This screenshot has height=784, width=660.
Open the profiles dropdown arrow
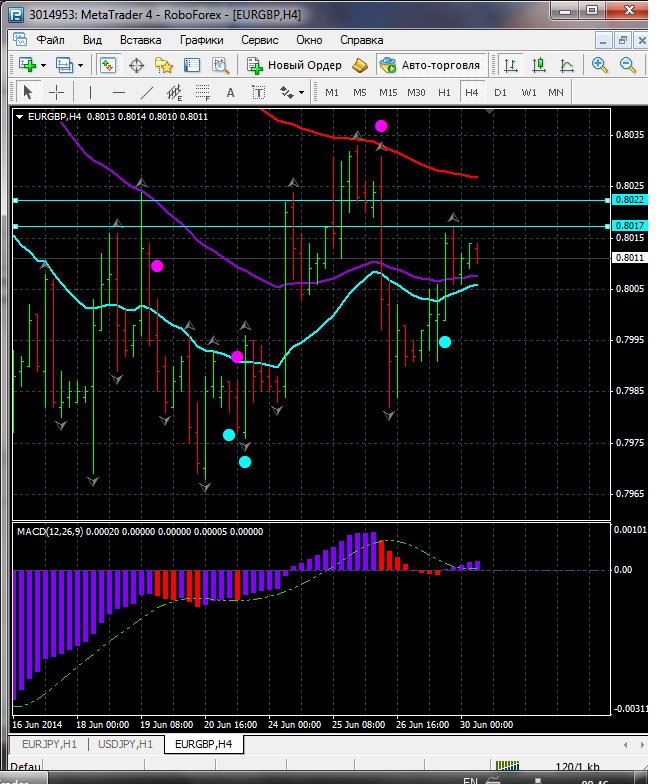pos(82,65)
